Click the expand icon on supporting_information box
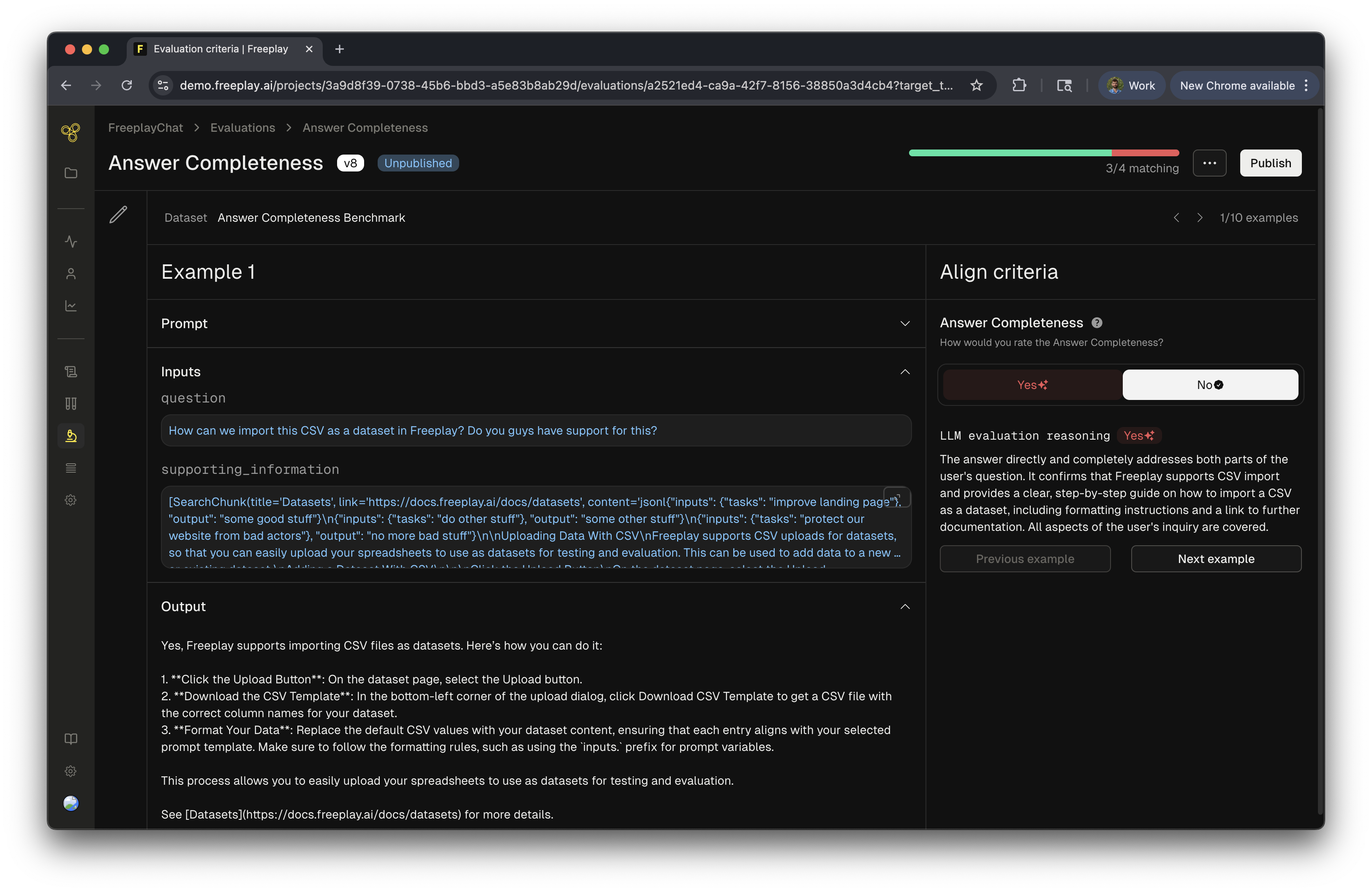The image size is (1372, 892). [897, 497]
